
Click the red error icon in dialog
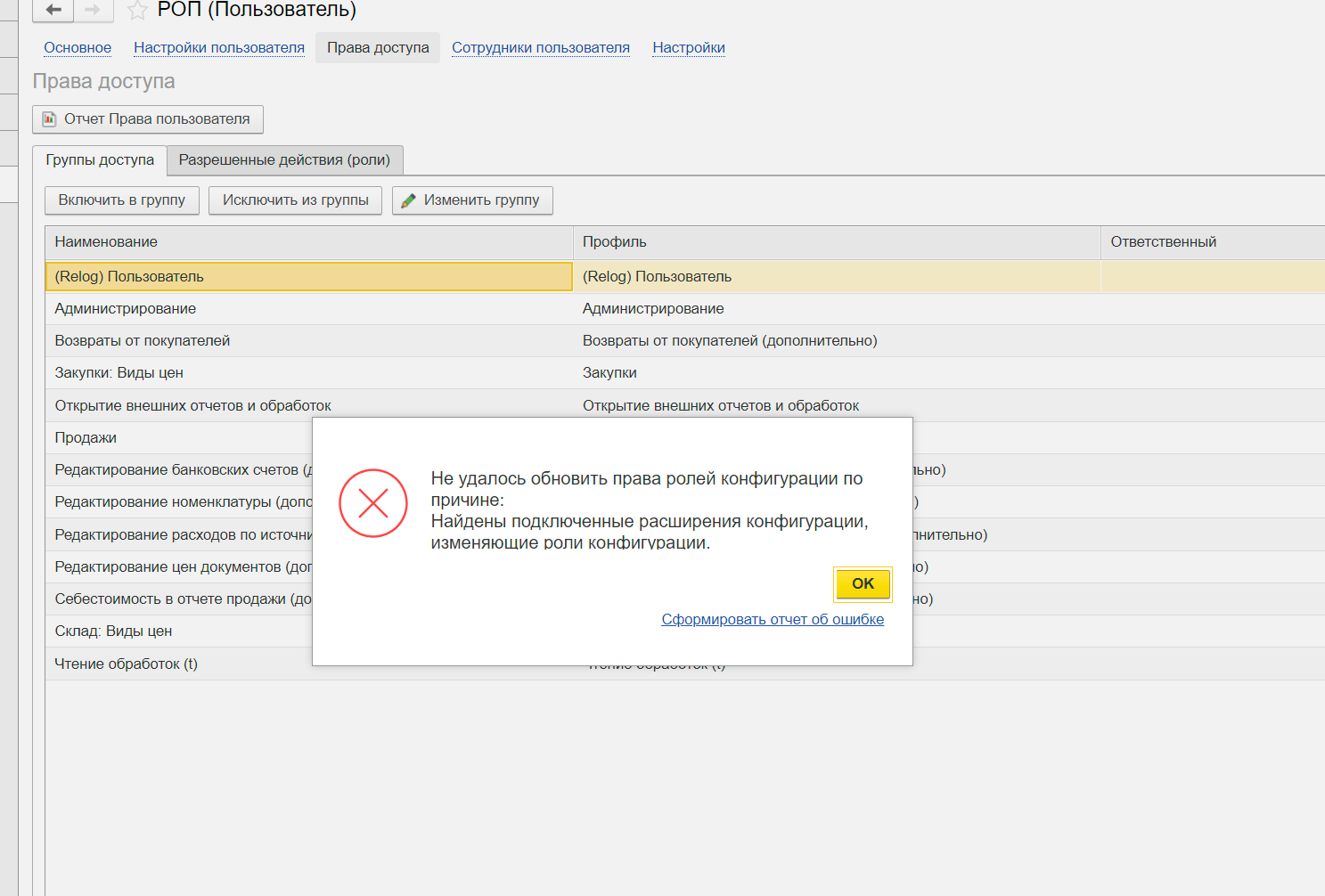(373, 503)
